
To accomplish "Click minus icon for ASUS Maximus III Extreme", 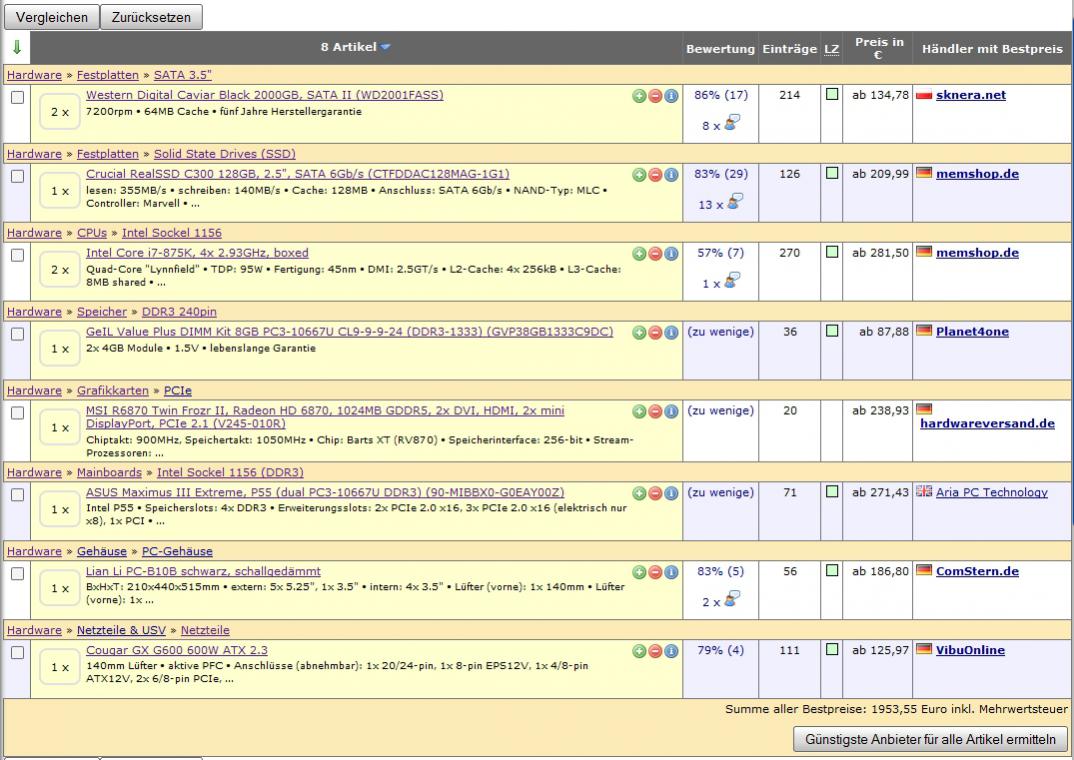I will point(655,493).
